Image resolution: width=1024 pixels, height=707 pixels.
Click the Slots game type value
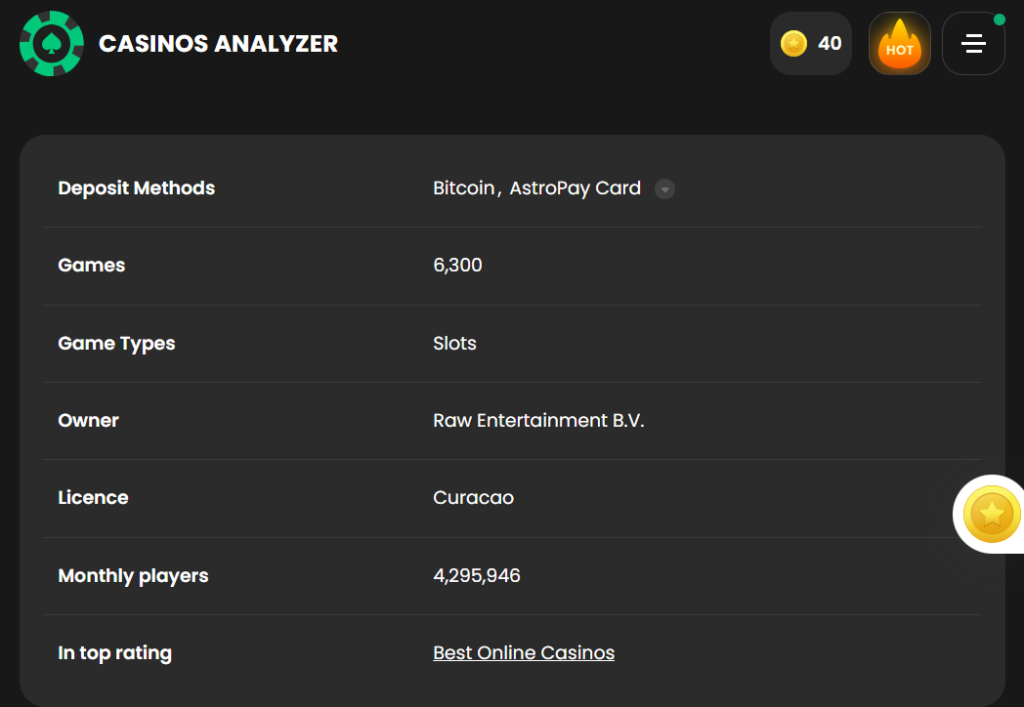coord(454,343)
